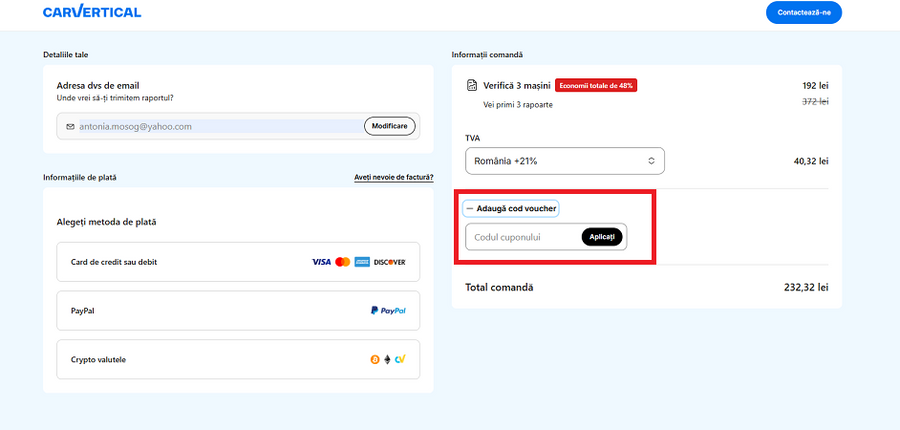The image size is (900, 430).
Task: Click the American Express card icon
Action: pyautogui.click(x=362, y=262)
